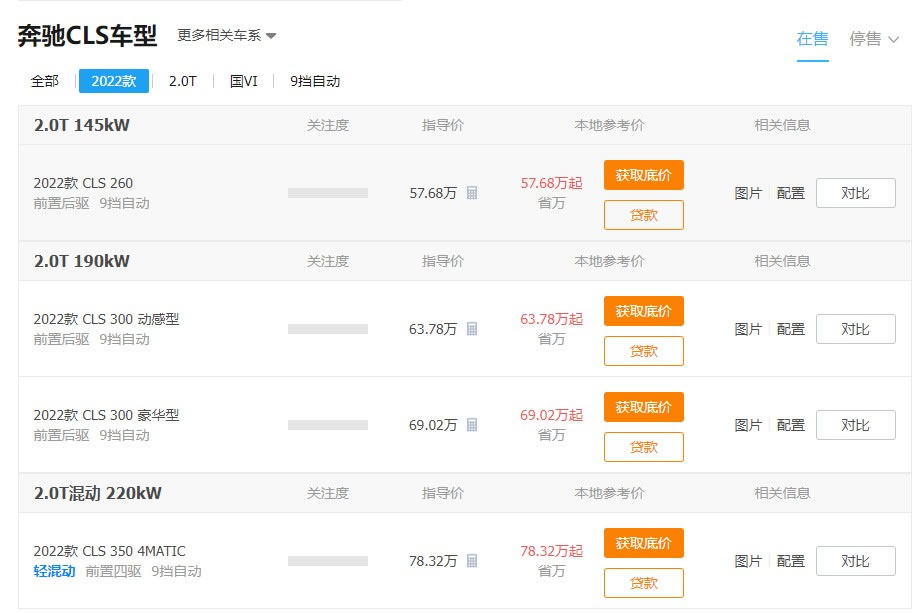Click 贷款 for CLS 300 豪华型
The image size is (919, 613).
pyautogui.click(x=644, y=447)
